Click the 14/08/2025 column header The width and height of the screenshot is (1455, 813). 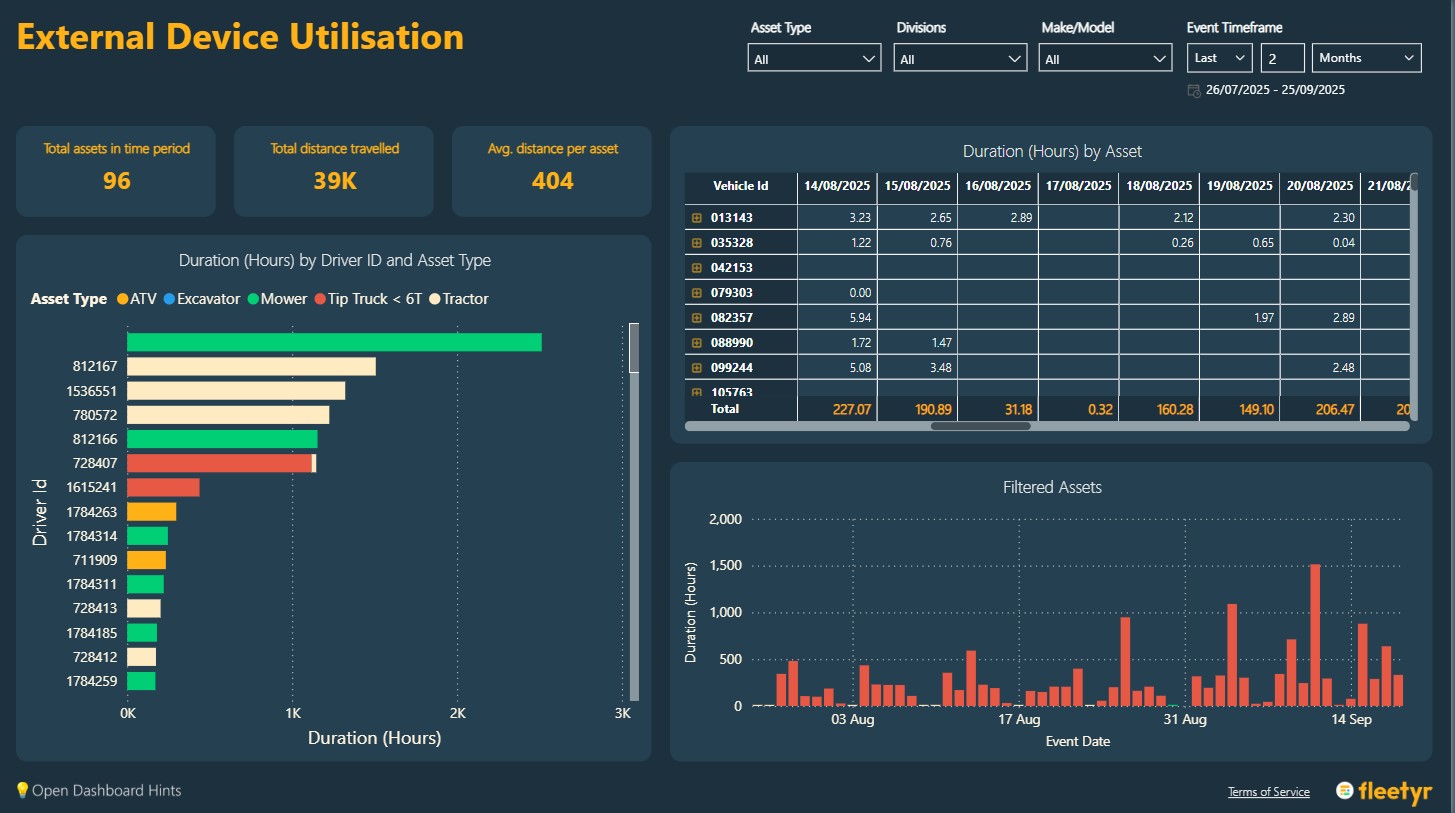coord(837,186)
